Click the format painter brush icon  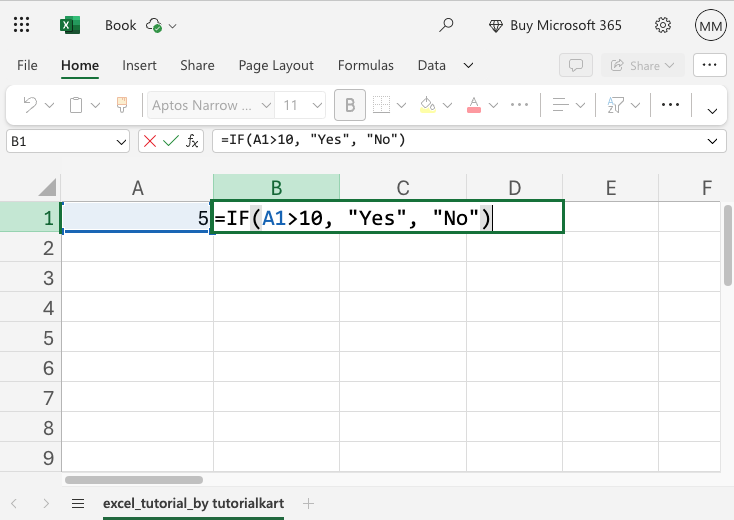tap(123, 105)
